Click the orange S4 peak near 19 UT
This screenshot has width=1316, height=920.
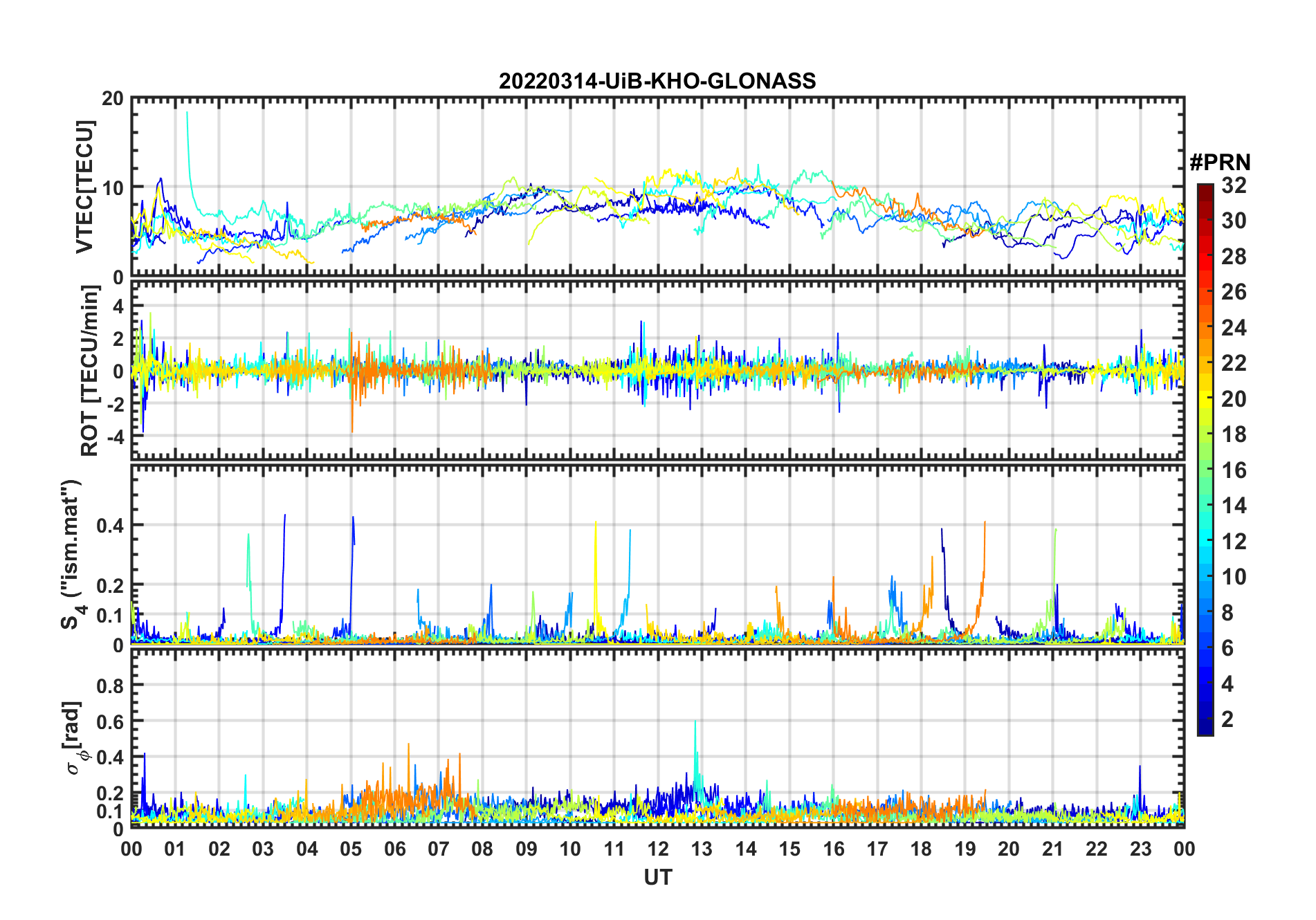point(983,546)
